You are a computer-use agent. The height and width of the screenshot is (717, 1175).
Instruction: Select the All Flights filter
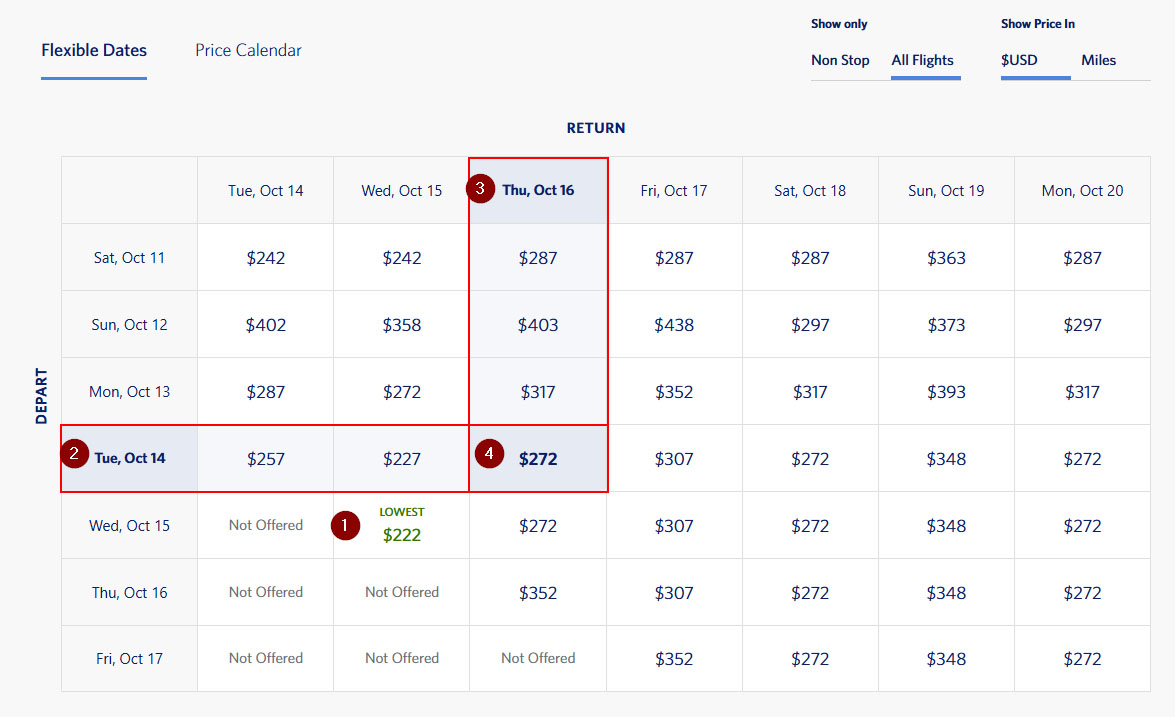pos(923,60)
